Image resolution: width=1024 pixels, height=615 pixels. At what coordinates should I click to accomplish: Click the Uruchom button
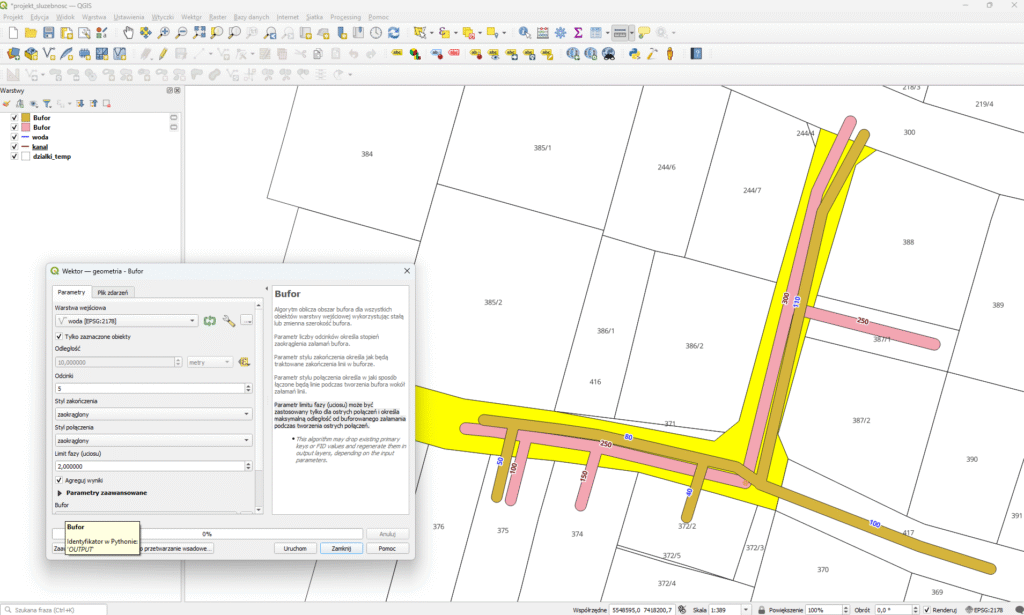pos(295,548)
